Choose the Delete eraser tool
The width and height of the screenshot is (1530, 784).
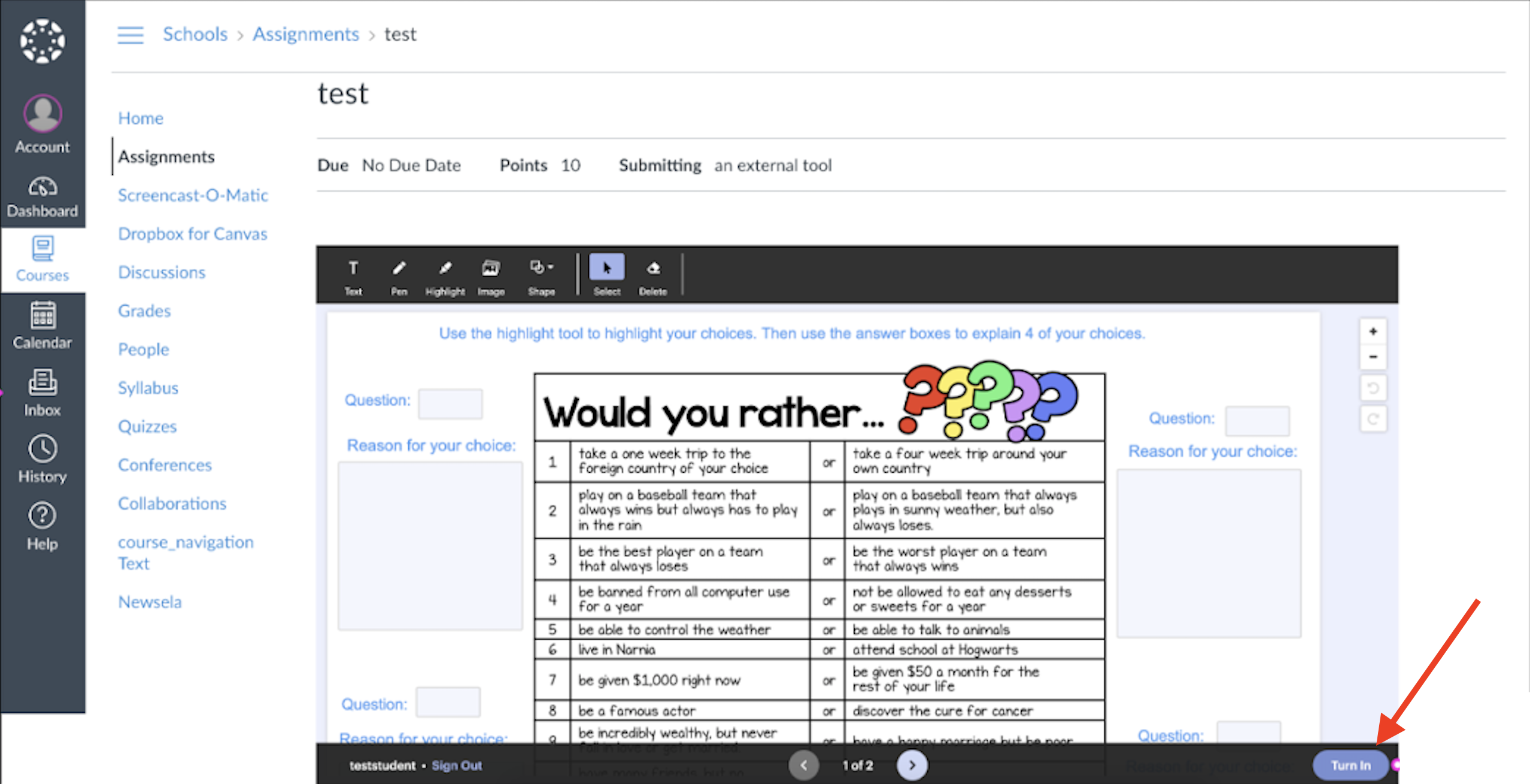(653, 276)
